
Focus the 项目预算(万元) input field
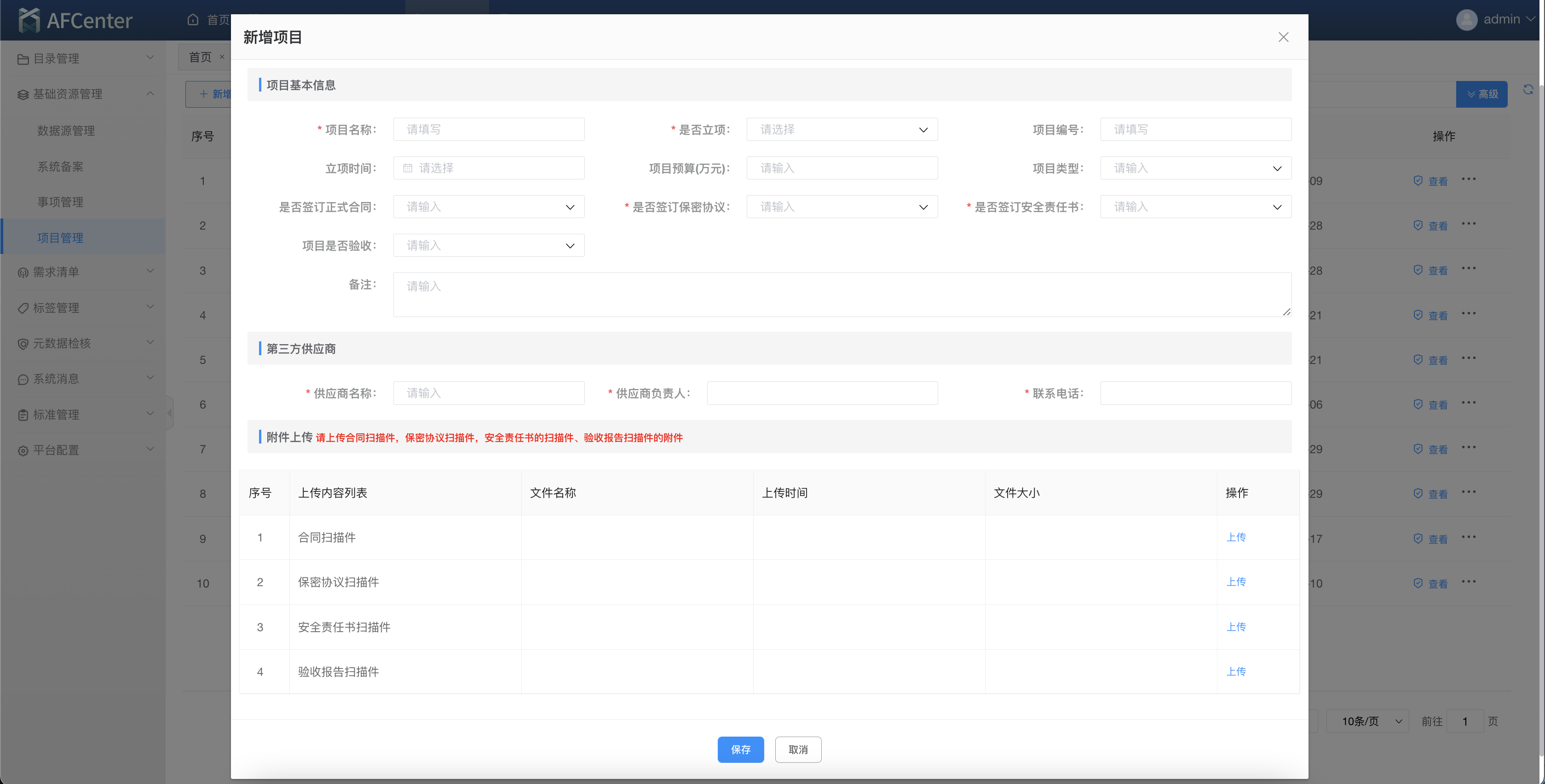842,168
